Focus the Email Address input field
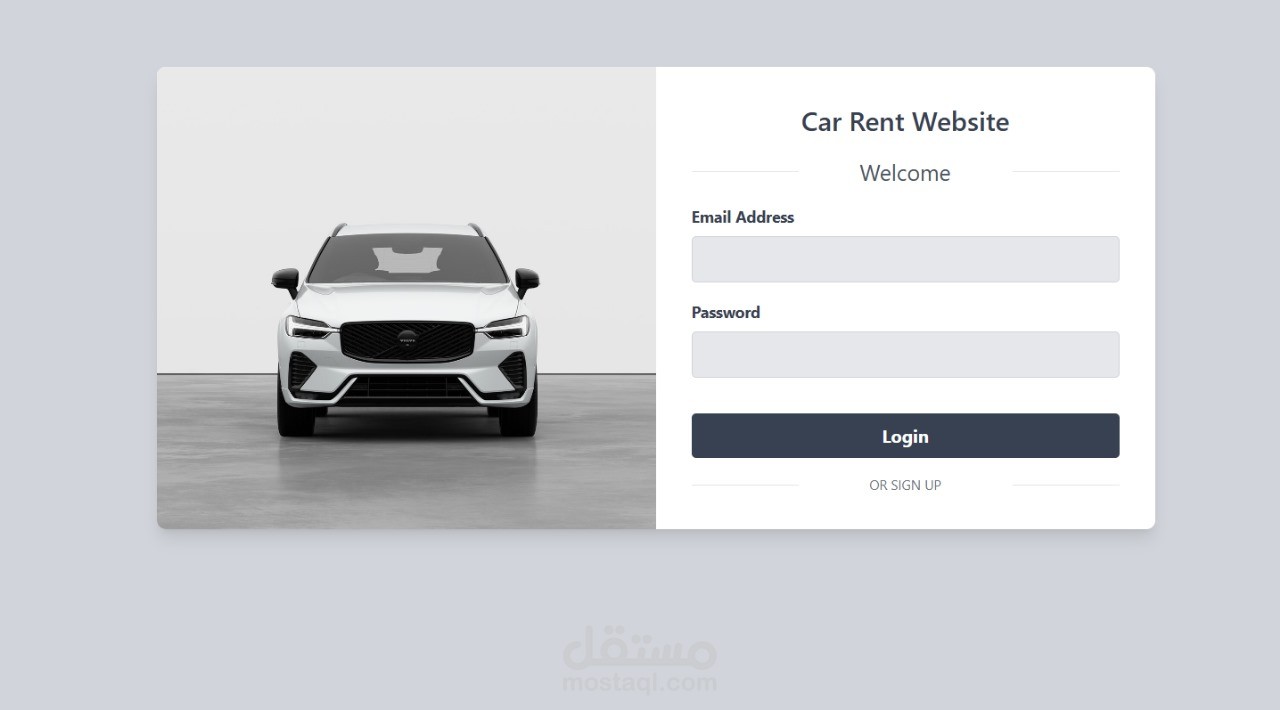The width and height of the screenshot is (1280, 710). click(905, 259)
